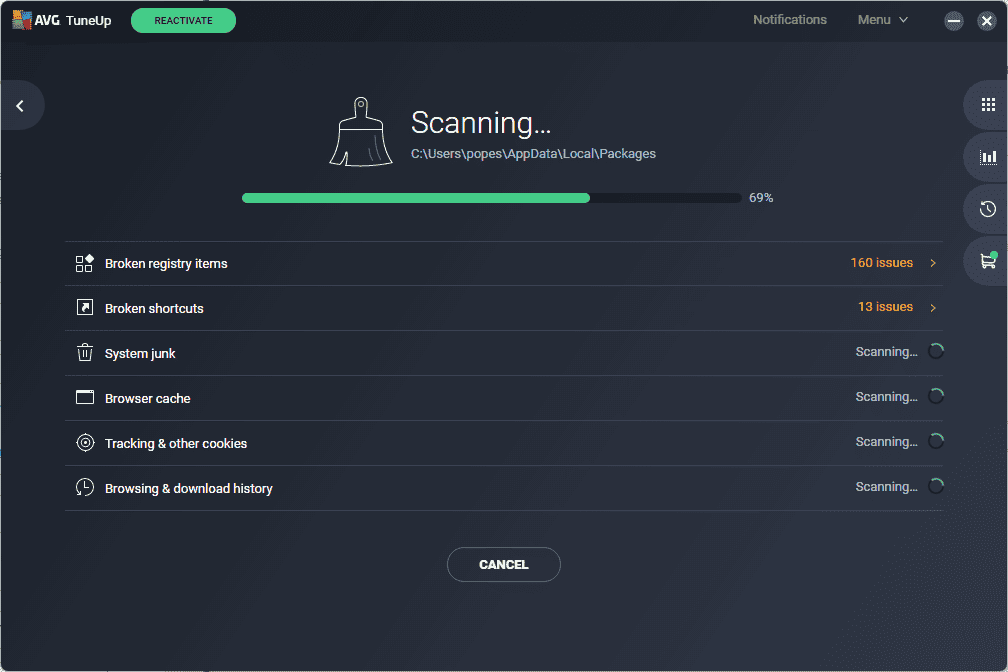Select the Broken registry items label
The image size is (1008, 672).
pyautogui.click(x=166, y=264)
